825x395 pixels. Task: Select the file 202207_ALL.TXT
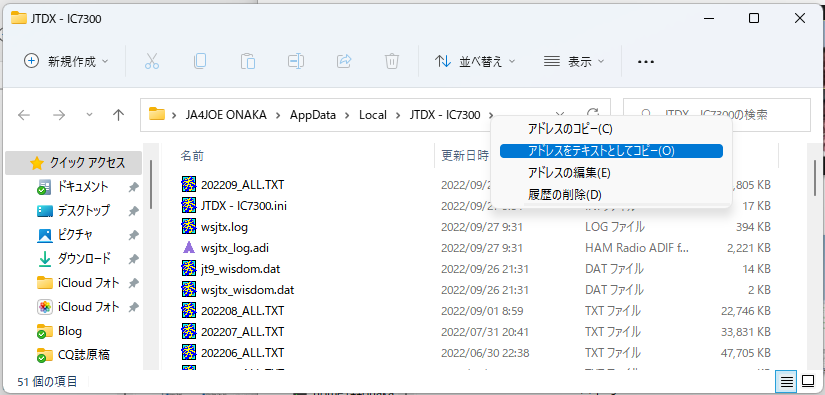coord(243,332)
